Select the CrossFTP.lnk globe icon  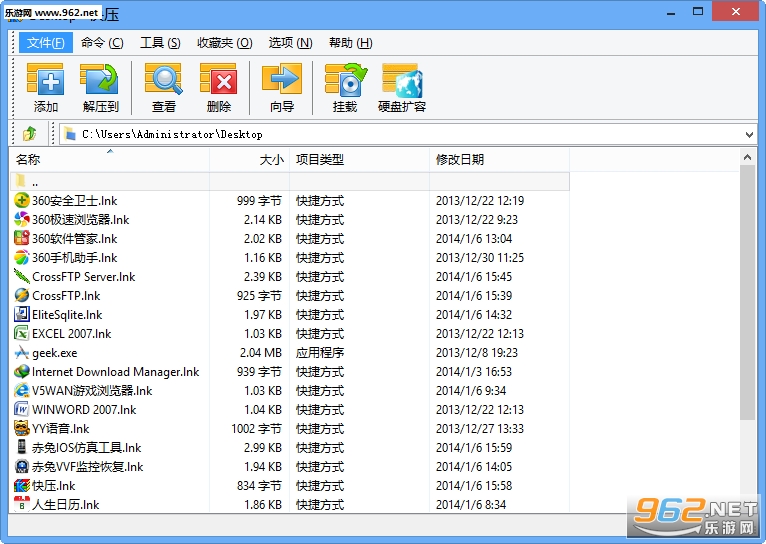click(x=21, y=295)
